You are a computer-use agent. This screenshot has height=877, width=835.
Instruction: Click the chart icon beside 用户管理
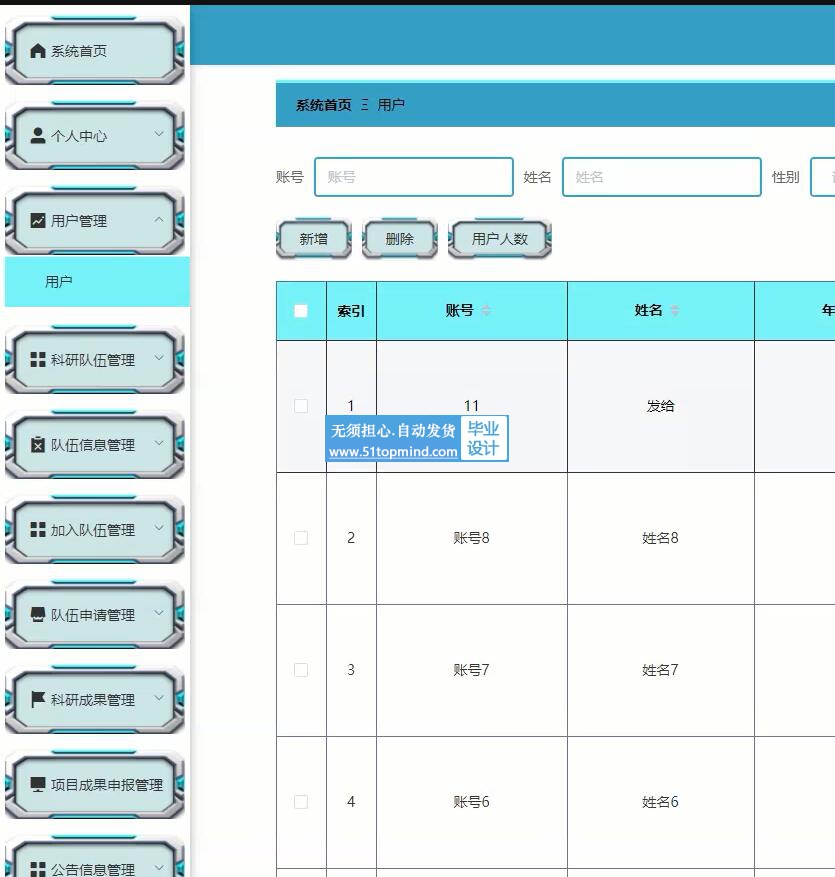pyautogui.click(x=38, y=221)
